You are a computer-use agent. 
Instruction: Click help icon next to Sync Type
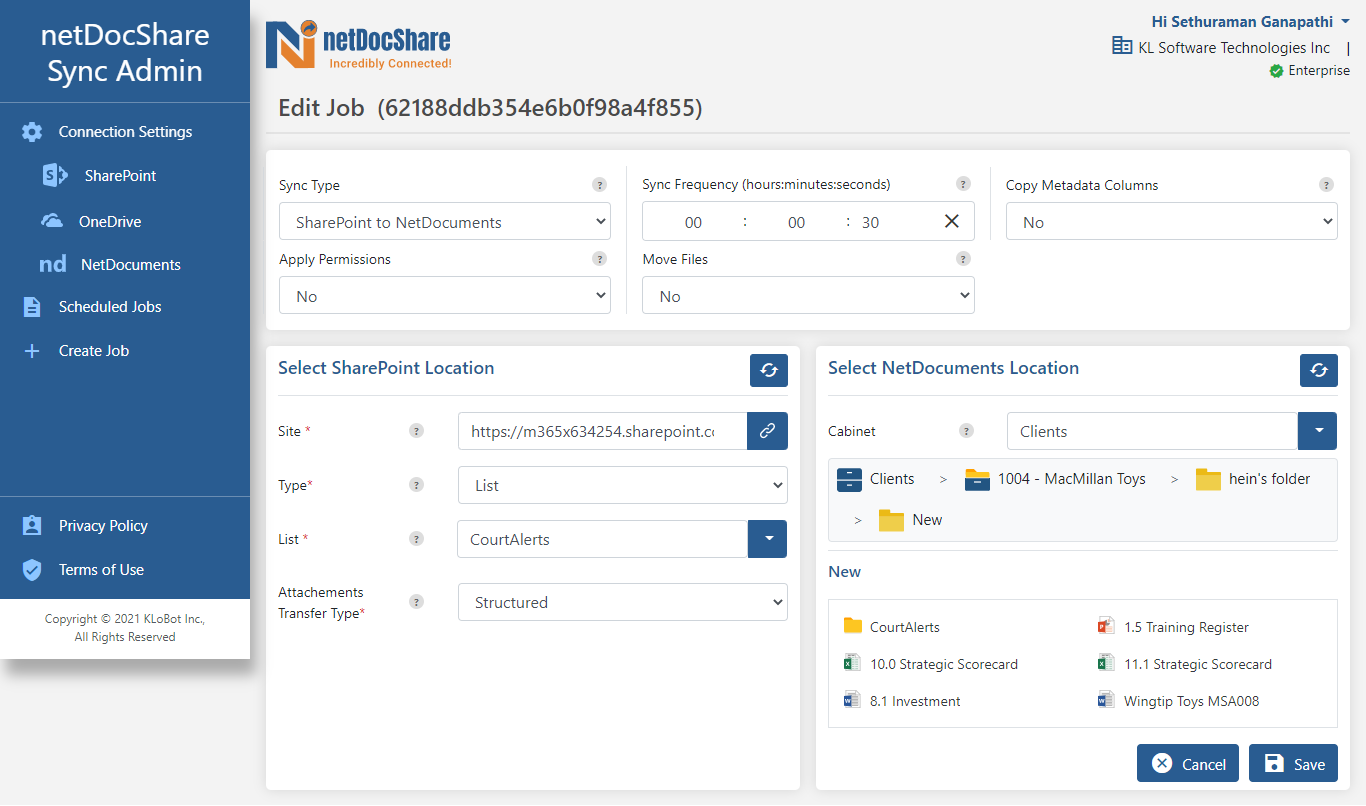(x=599, y=185)
